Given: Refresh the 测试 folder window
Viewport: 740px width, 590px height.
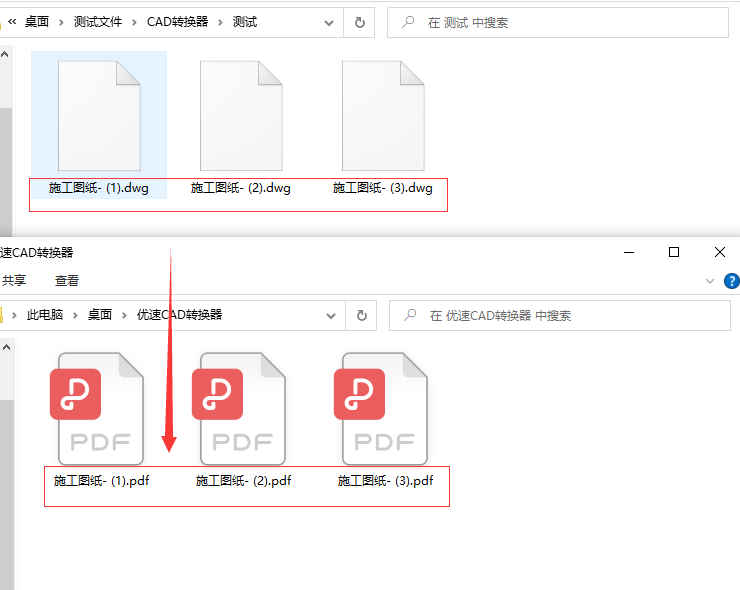Looking at the screenshot, I should tap(360, 22).
